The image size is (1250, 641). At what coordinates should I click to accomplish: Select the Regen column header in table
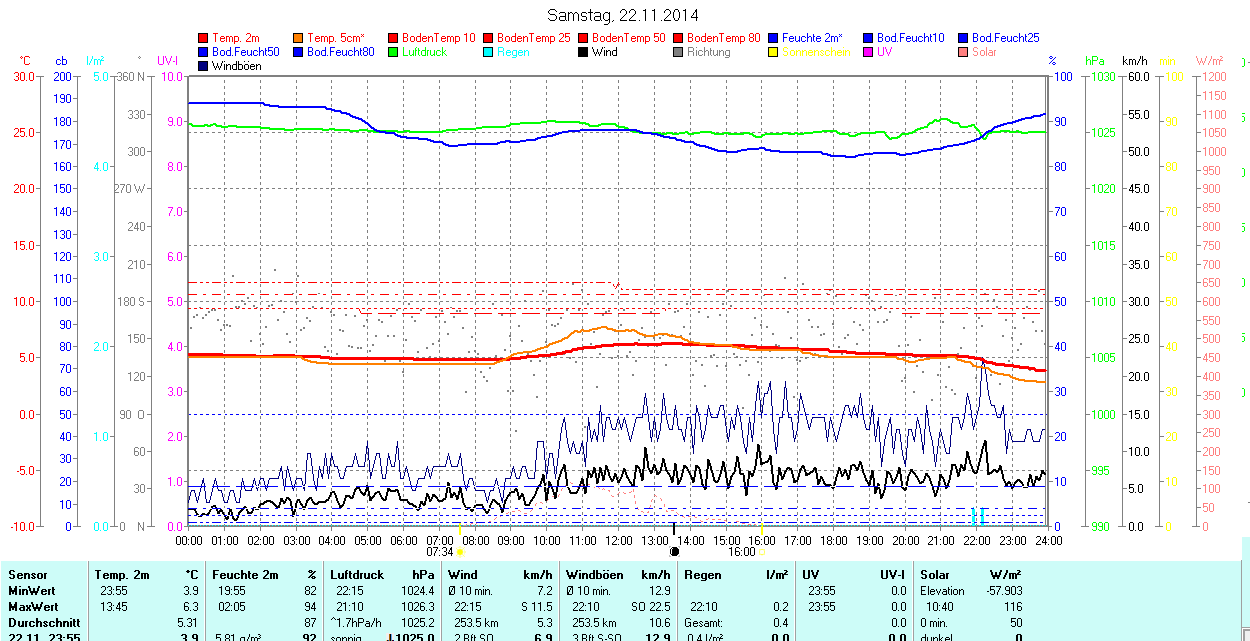point(703,575)
